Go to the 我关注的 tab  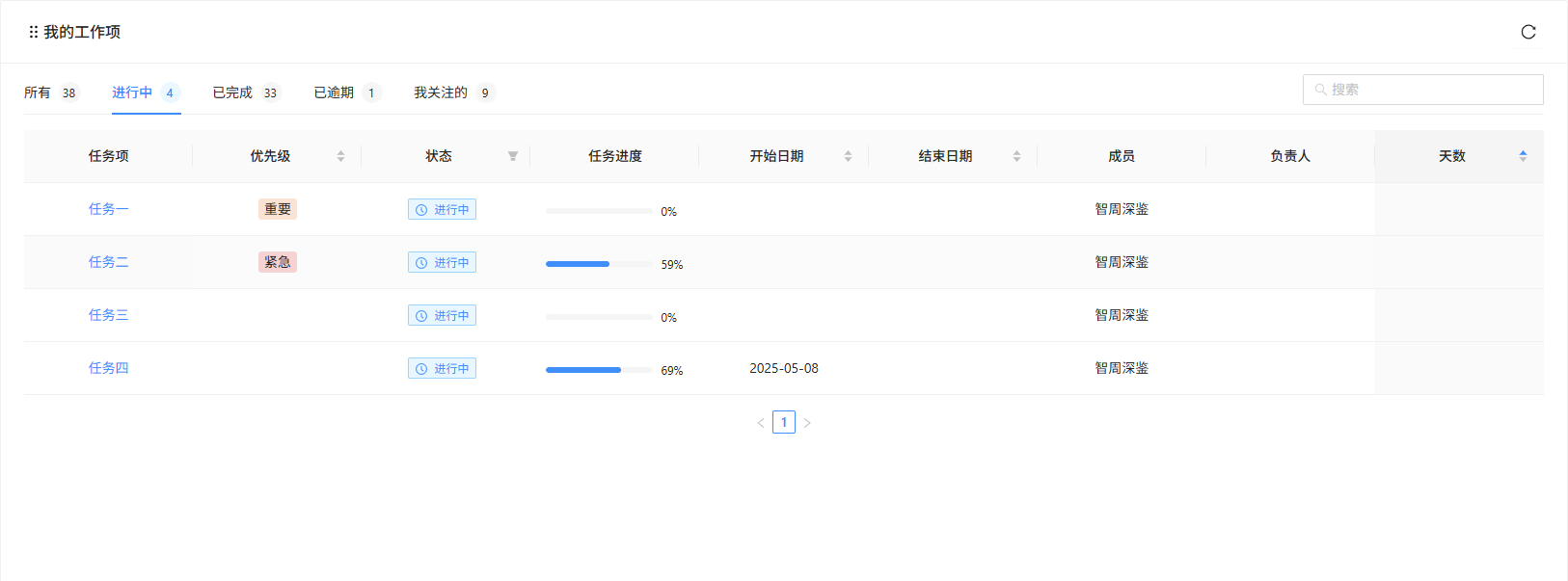point(454,92)
